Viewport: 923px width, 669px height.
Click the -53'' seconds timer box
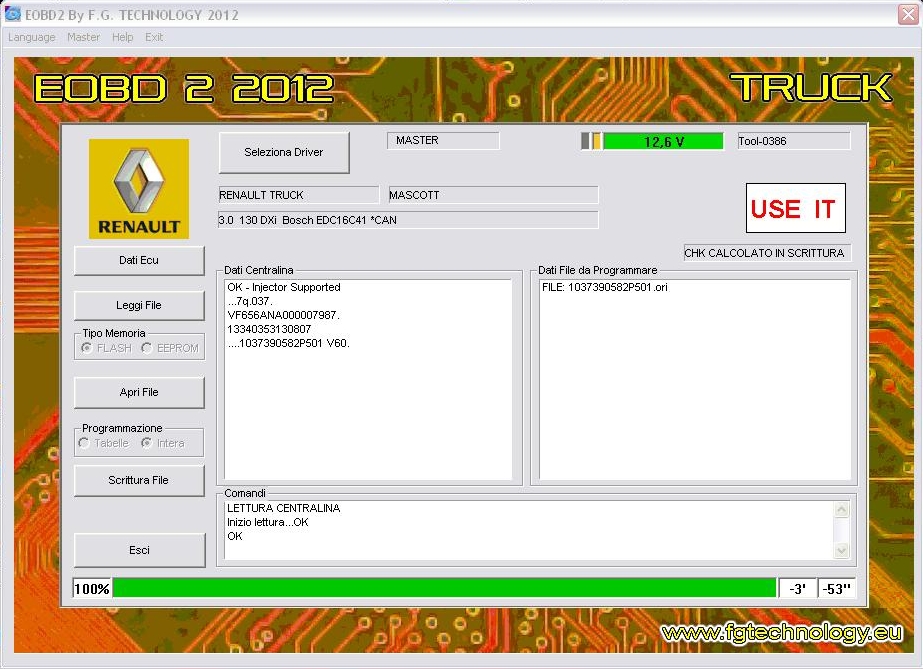tap(836, 588)
